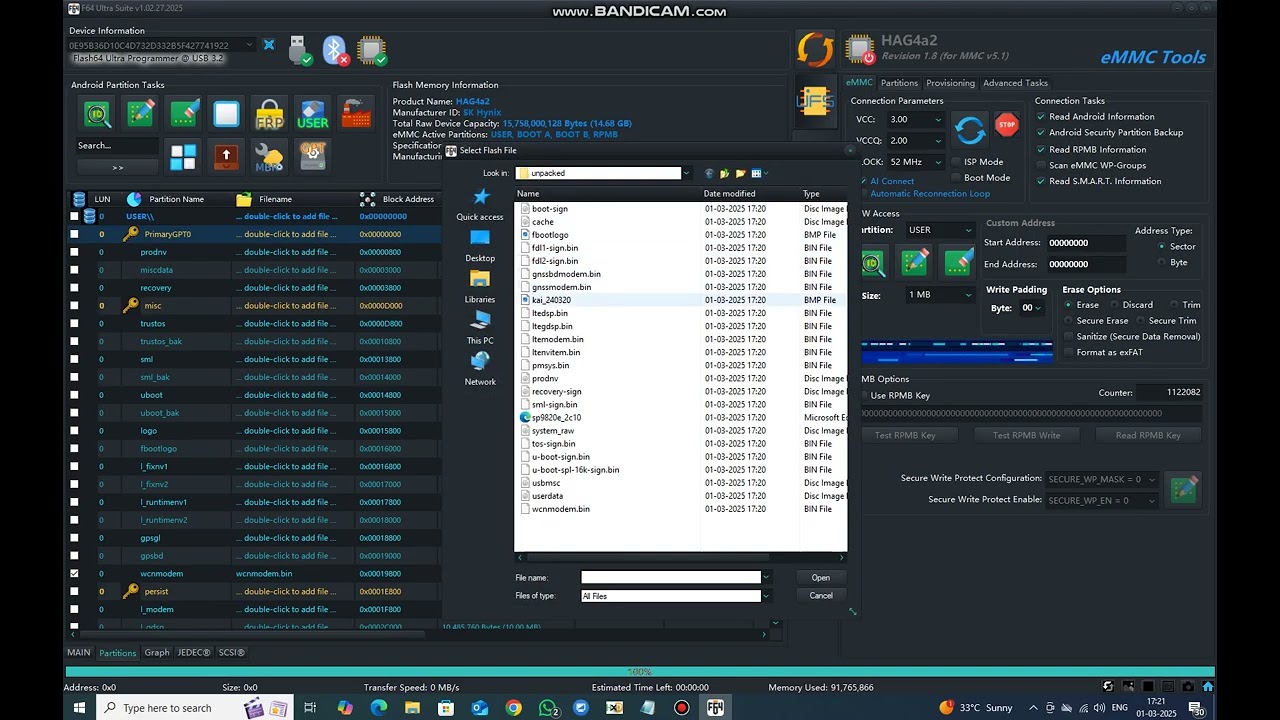The width and height of the screenshot is (1280, 720).
Task: Switch to the Provisioning tab
Action: pyautogui.click(x=950, y=83)
